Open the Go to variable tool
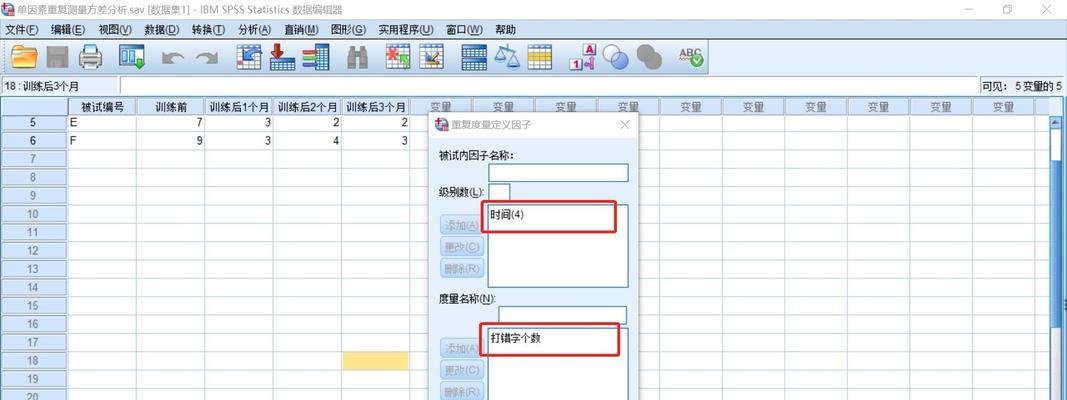Image resolution: width=1067 pixels, height=400 pixels. [282, 57]
